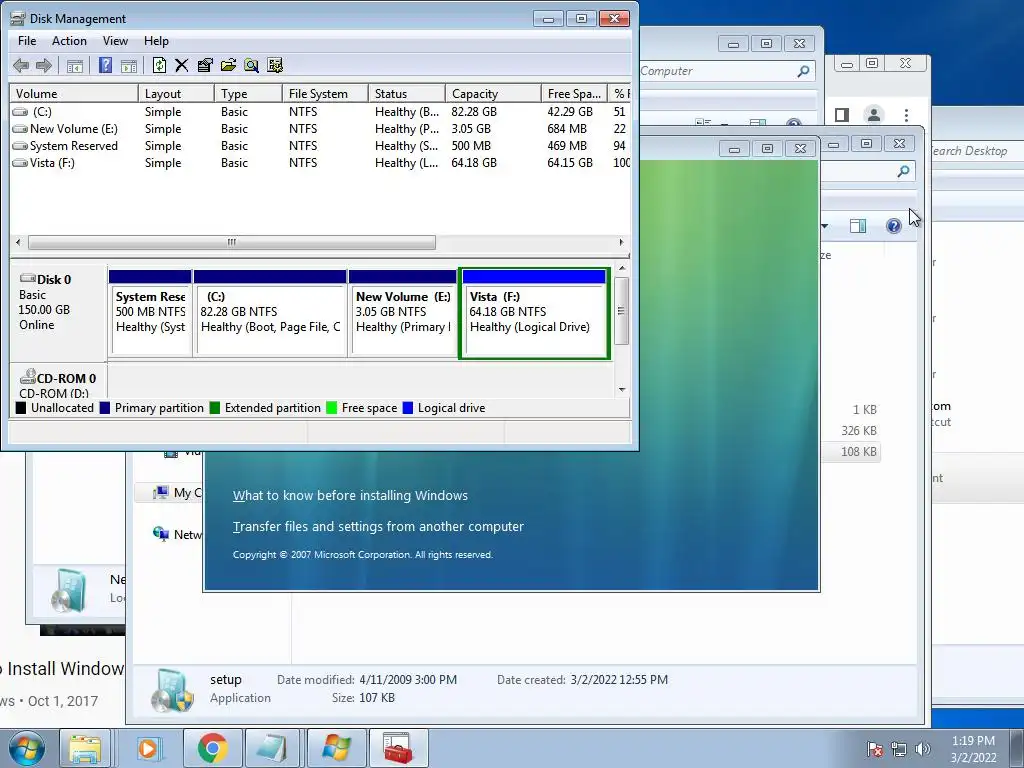
Task: Open the Explorer view options dropdown arrow
Action: pyautogui.click(x=825, y=226)
